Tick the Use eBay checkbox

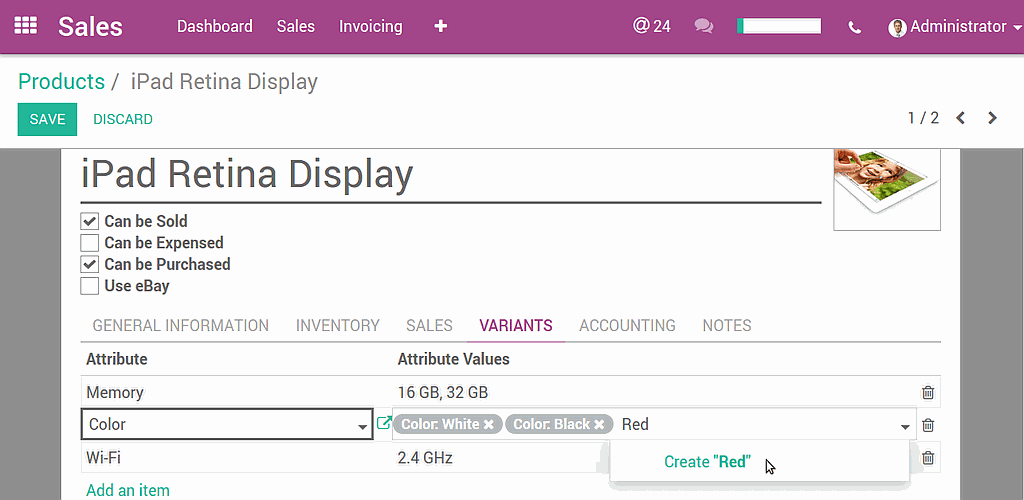pos(90,286)
